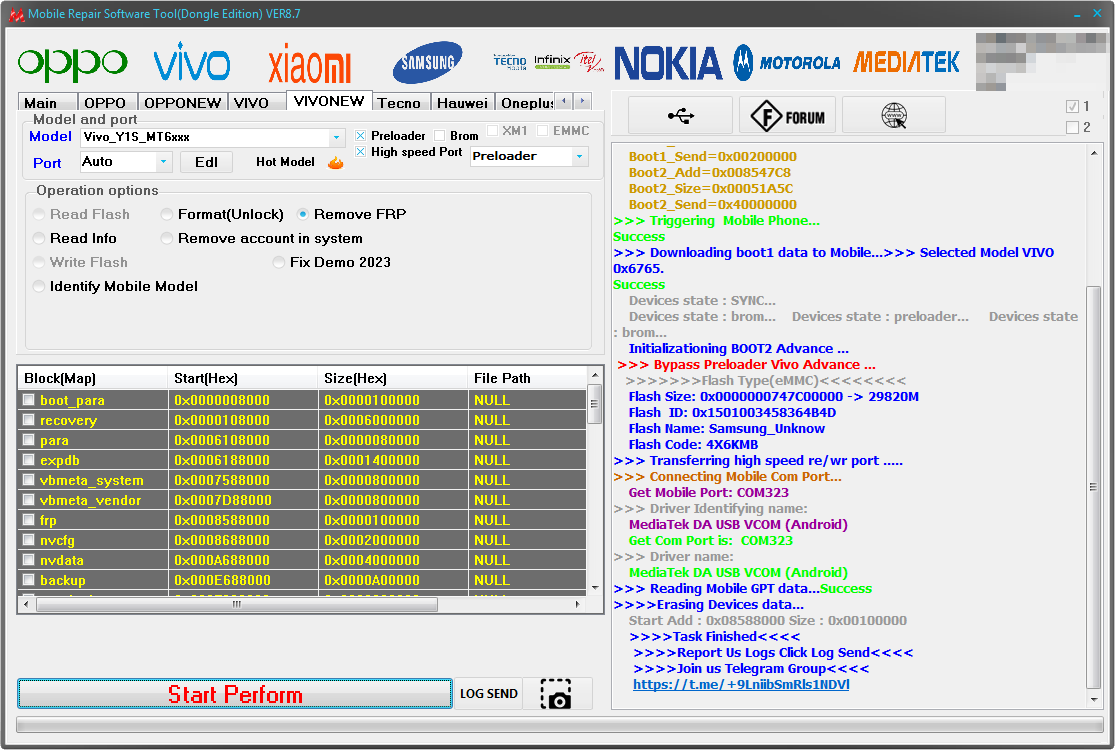Switch to the OPPO tab

pyautogui.click(x=105, y=103)
